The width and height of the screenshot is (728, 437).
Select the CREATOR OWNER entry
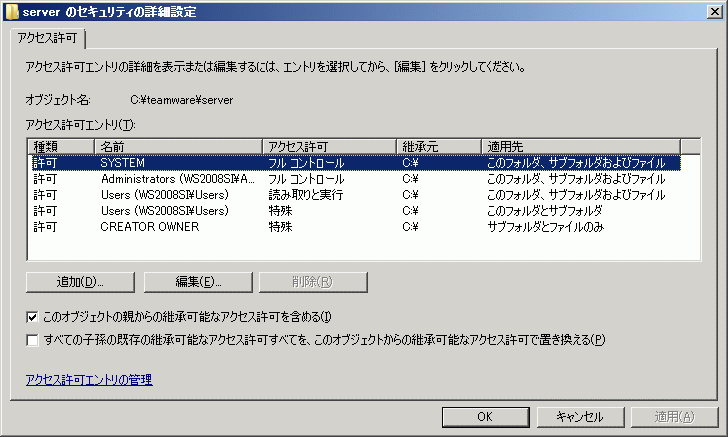tap(355, 227)
